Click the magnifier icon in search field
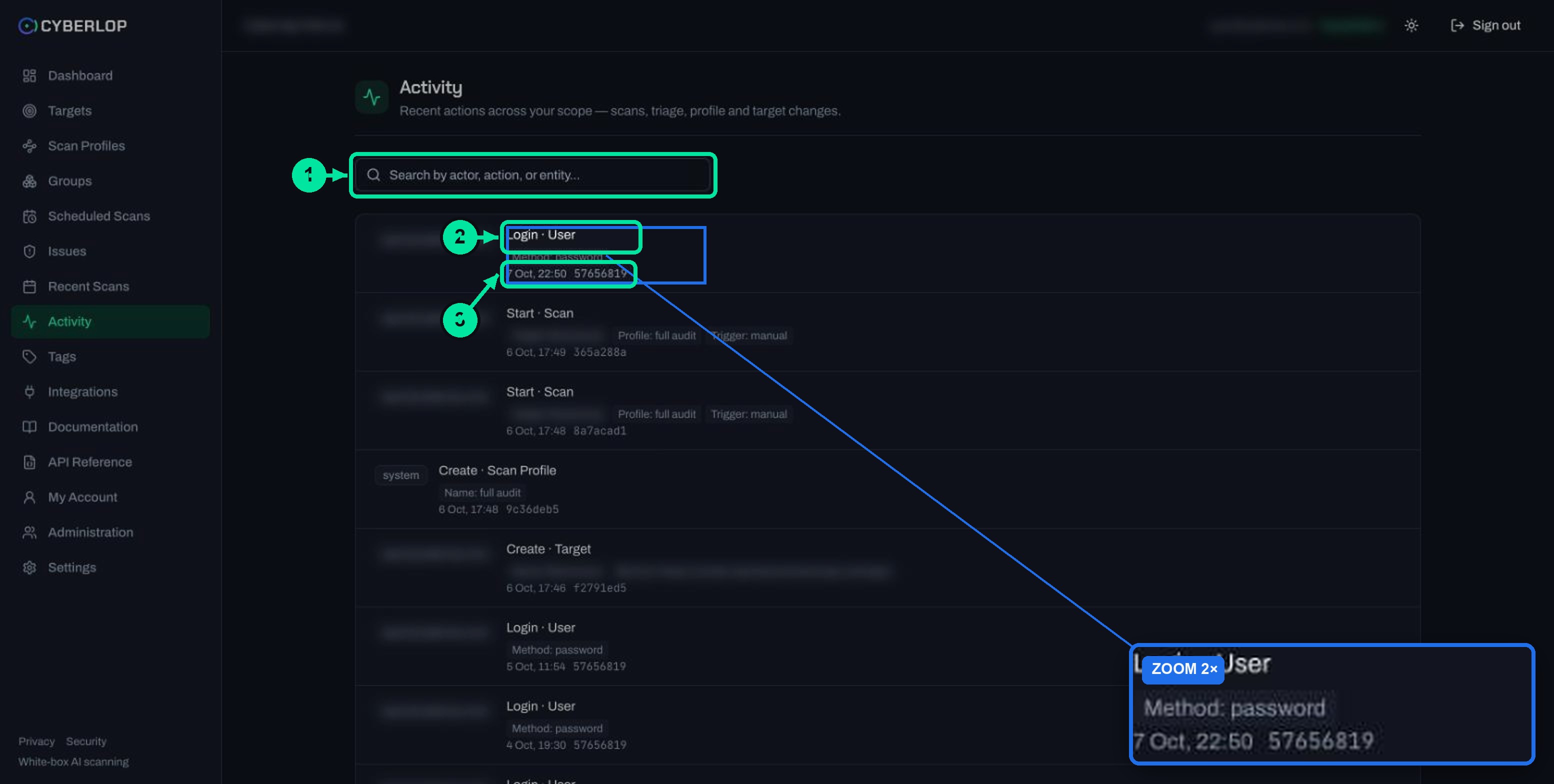The height and width of the screenshot is (784, 1554). 373,175
